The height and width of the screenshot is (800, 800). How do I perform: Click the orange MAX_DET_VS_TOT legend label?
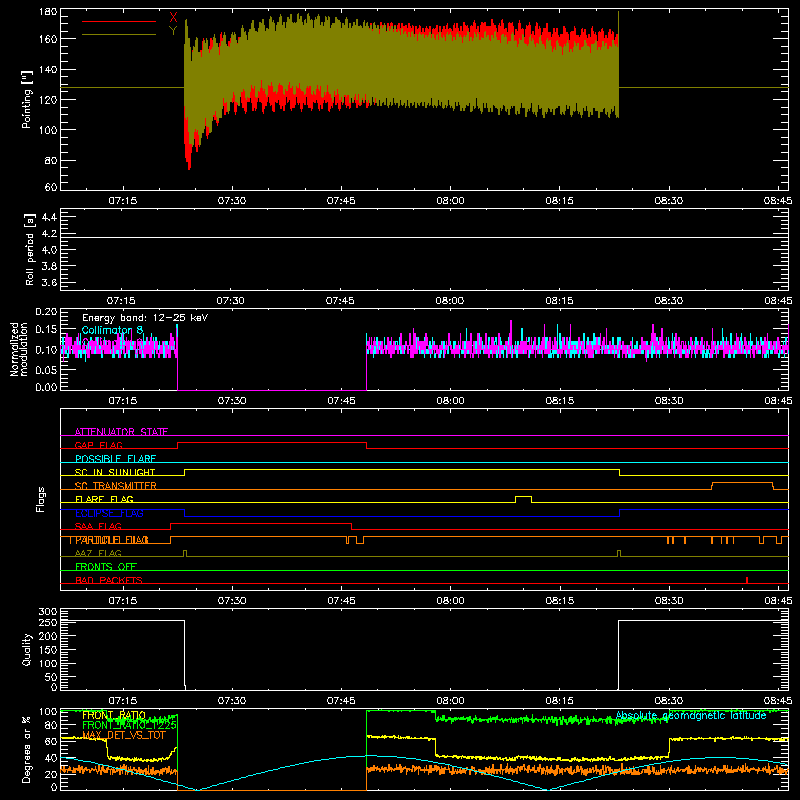click(124, 735)
